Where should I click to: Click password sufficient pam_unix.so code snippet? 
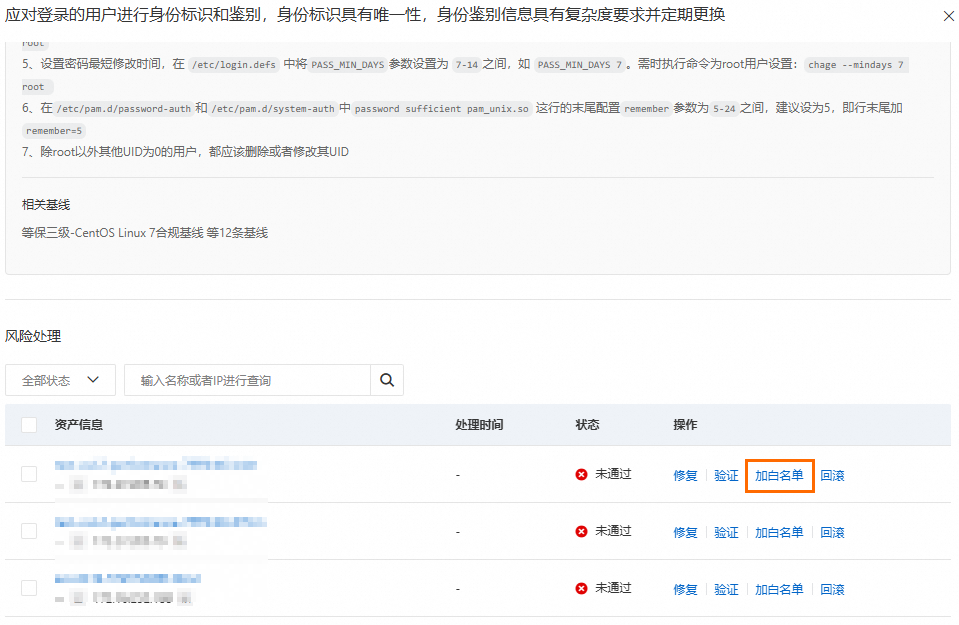442,109
